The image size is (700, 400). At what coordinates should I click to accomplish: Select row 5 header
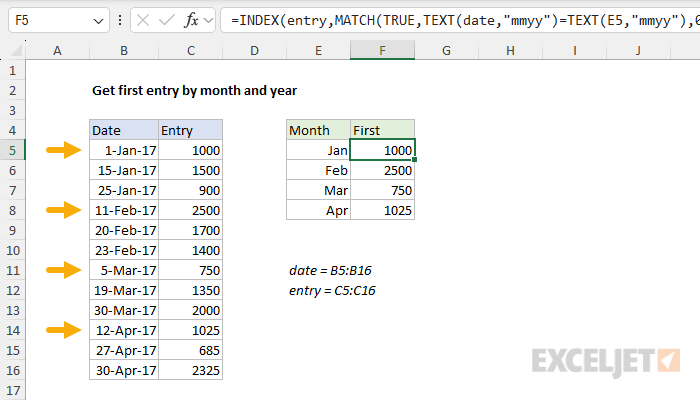point(12,150)
